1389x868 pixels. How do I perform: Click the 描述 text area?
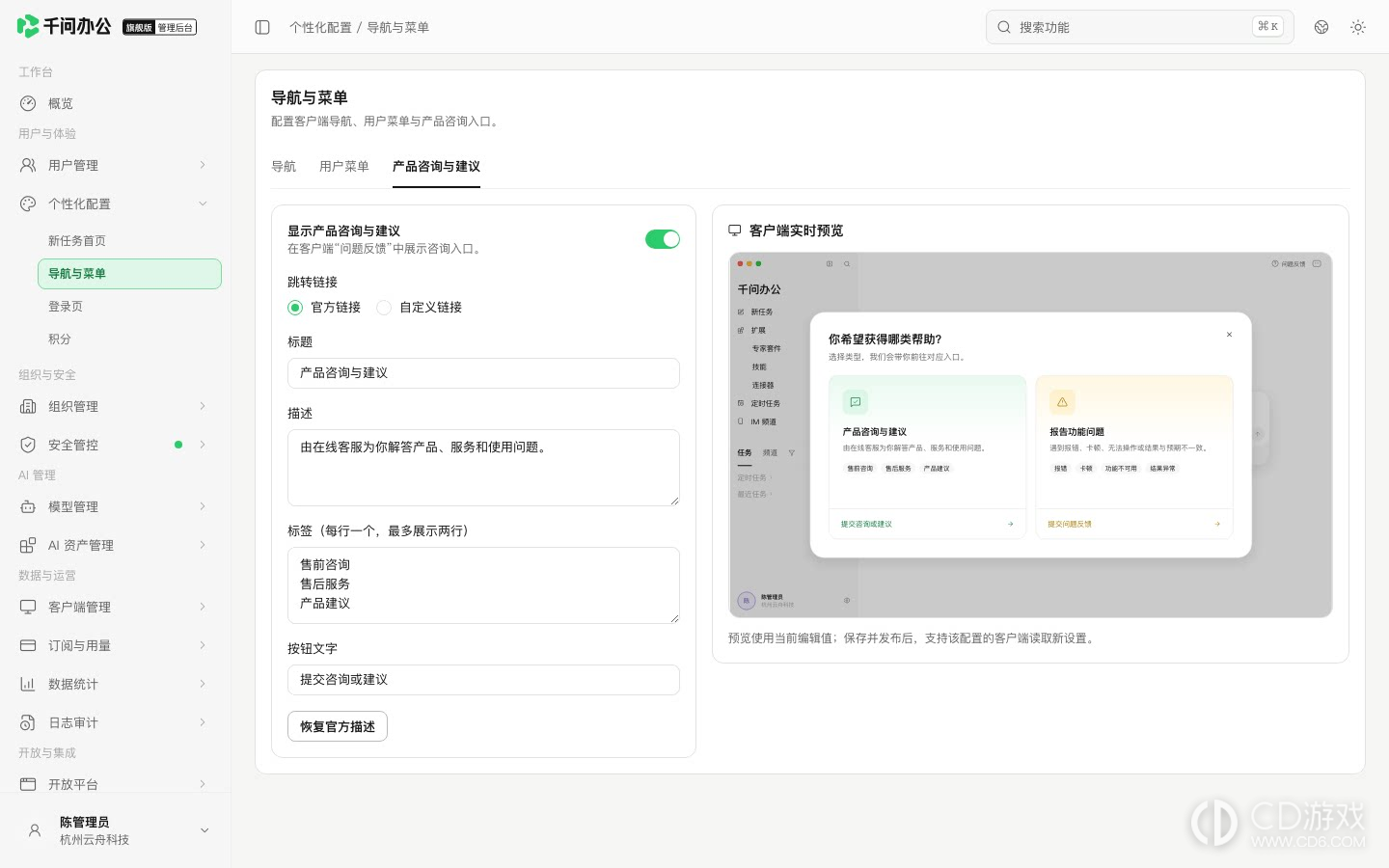coord(483,468)
